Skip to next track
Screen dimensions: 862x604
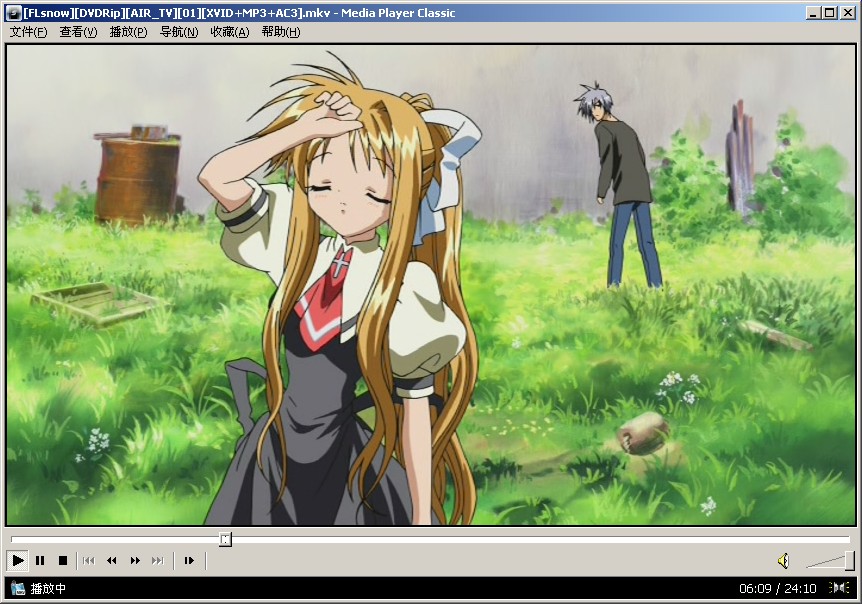(x=158, y=561)
